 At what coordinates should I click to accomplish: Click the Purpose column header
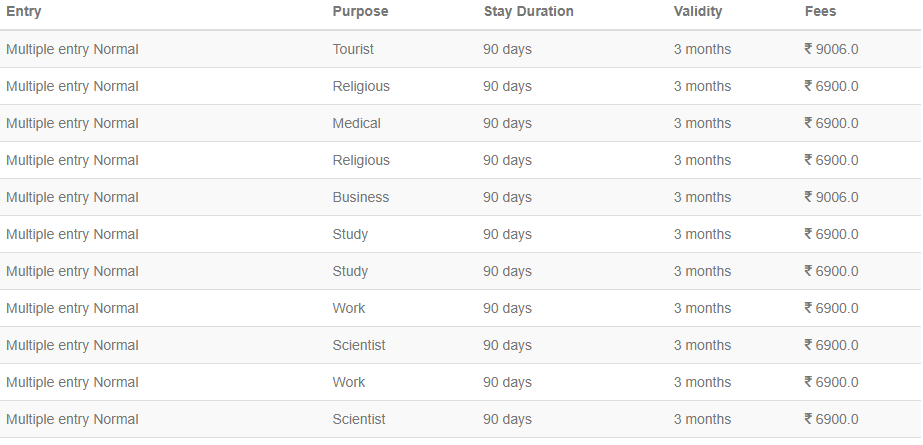tap(360, 12)
